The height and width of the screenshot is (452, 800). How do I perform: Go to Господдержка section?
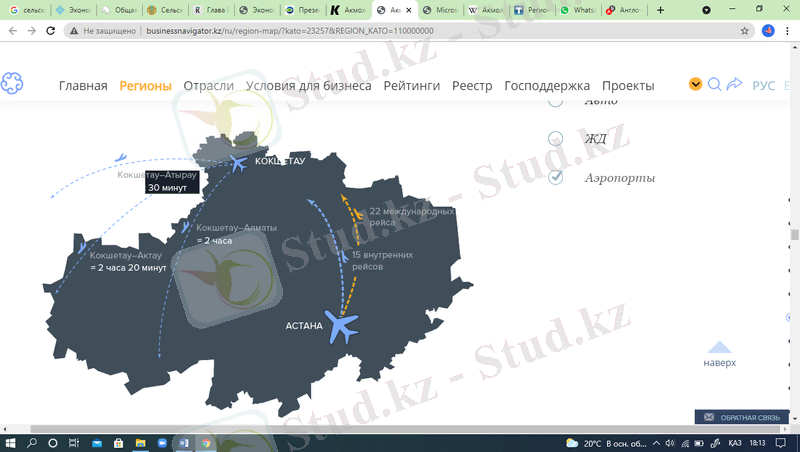pos(547,86)
